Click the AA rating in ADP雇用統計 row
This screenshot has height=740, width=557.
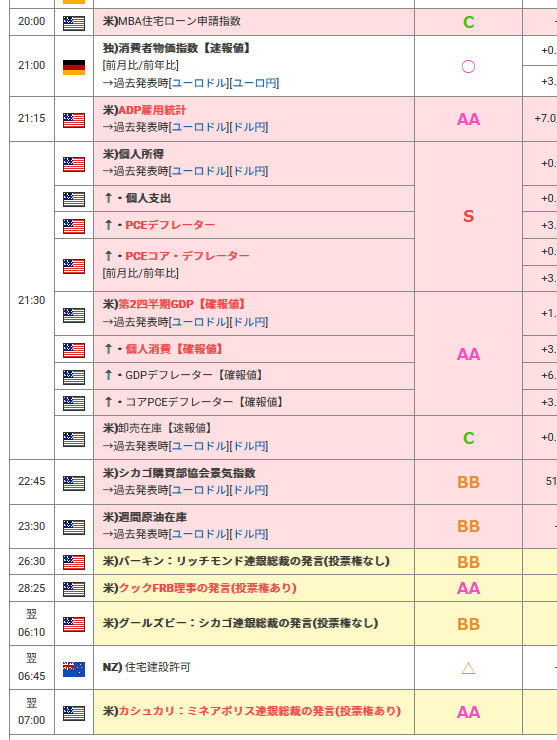coord(468,119)
